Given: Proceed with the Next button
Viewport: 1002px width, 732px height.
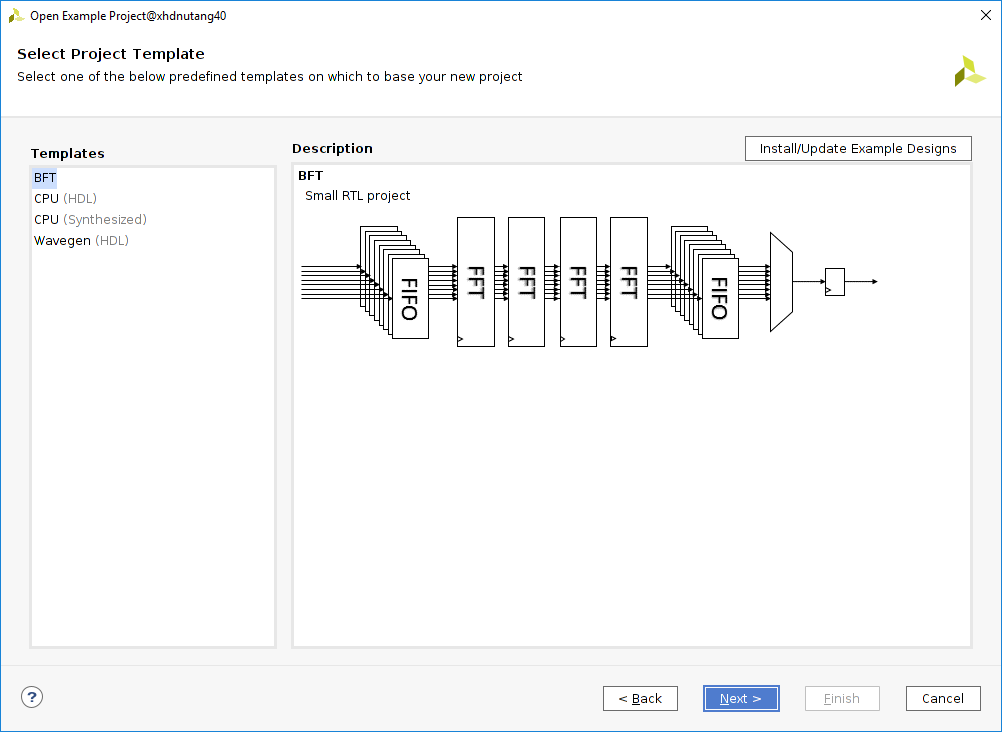Looking at the screenshot, I should (740, 698).
